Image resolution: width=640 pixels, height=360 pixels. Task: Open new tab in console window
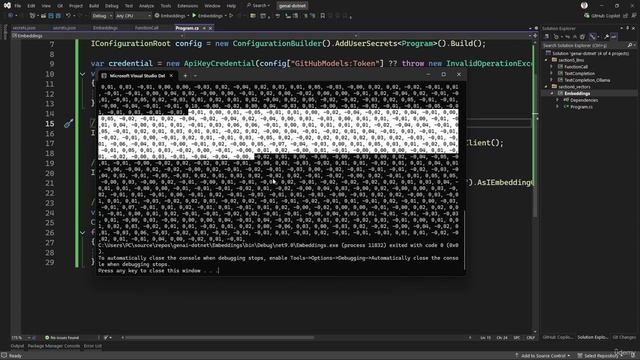185,76
